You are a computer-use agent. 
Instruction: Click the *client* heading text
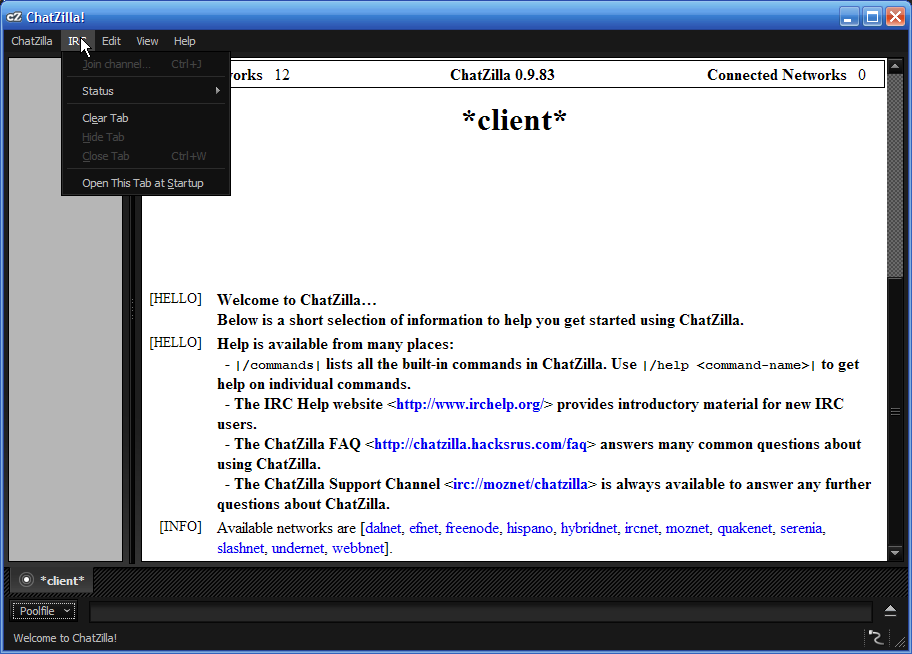514,120
